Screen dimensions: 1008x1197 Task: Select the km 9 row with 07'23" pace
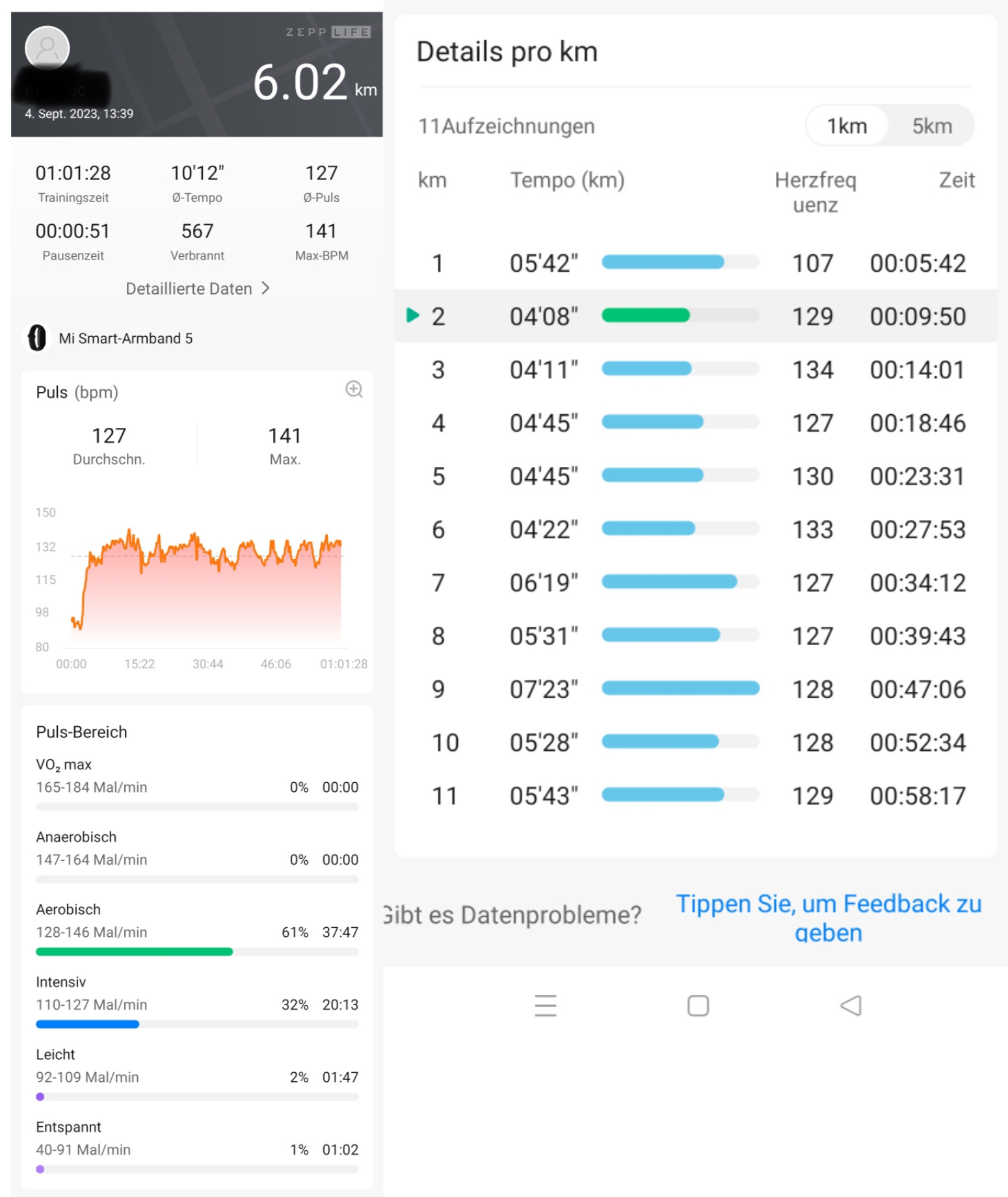696,689
